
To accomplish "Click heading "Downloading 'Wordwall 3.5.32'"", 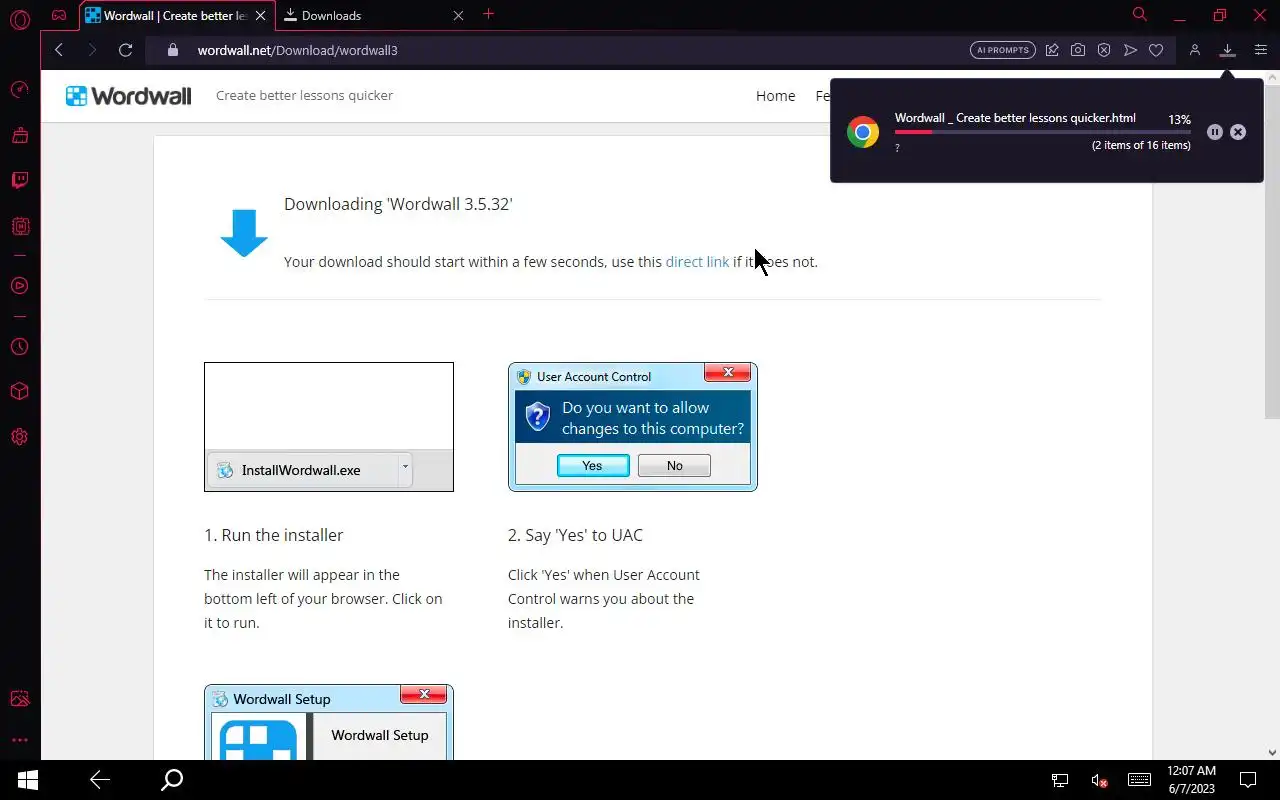I will point(398,204).
